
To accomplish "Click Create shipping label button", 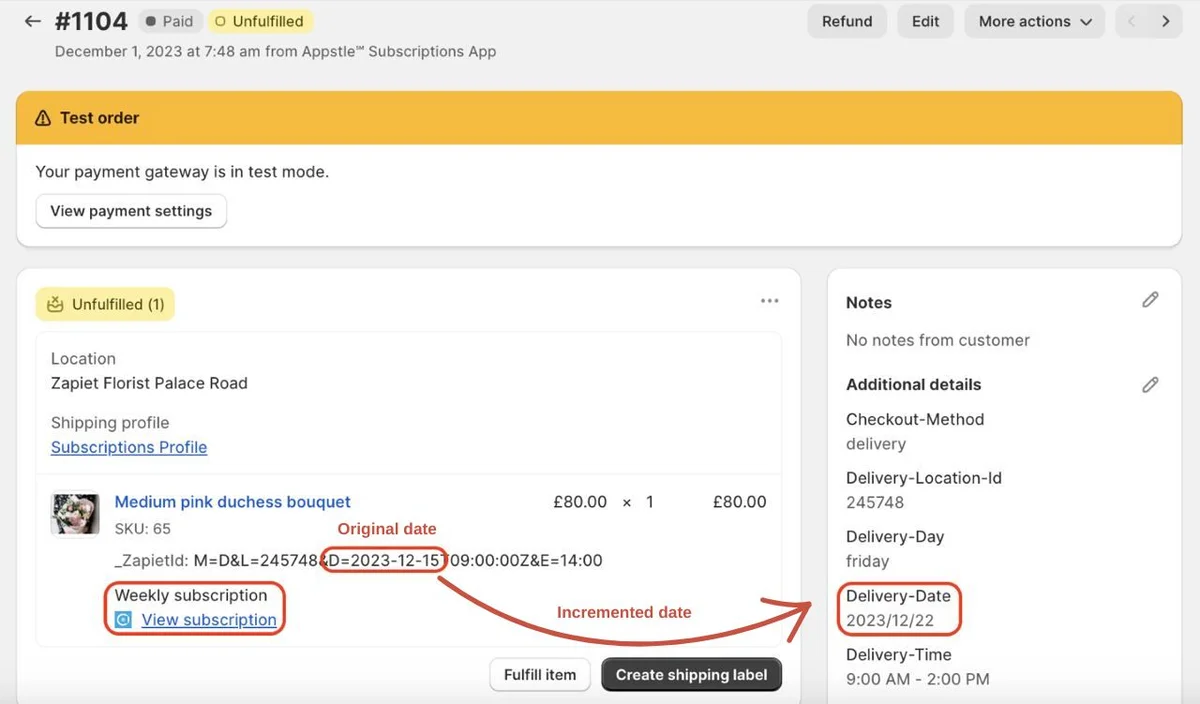I will click(691, 675).
